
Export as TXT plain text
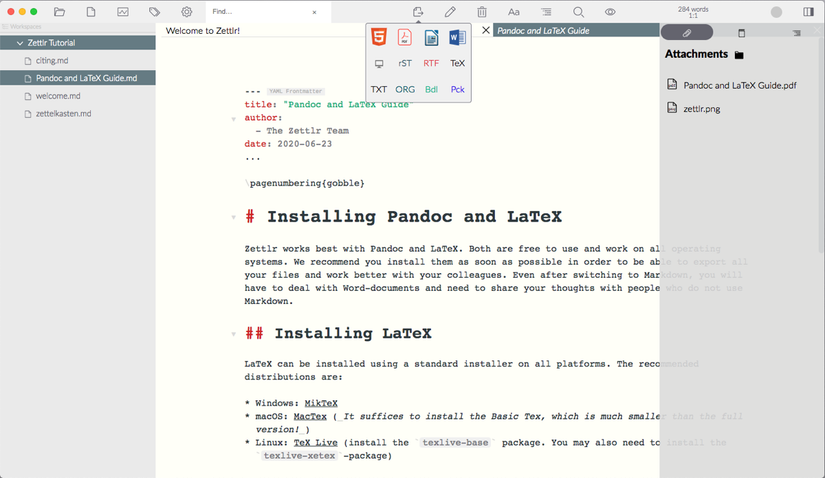click(379, 89)
